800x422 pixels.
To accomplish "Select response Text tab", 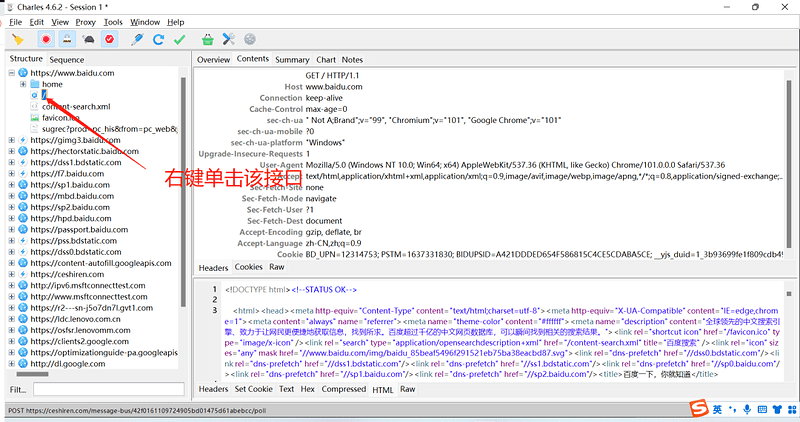I will (x=286, y=389).
